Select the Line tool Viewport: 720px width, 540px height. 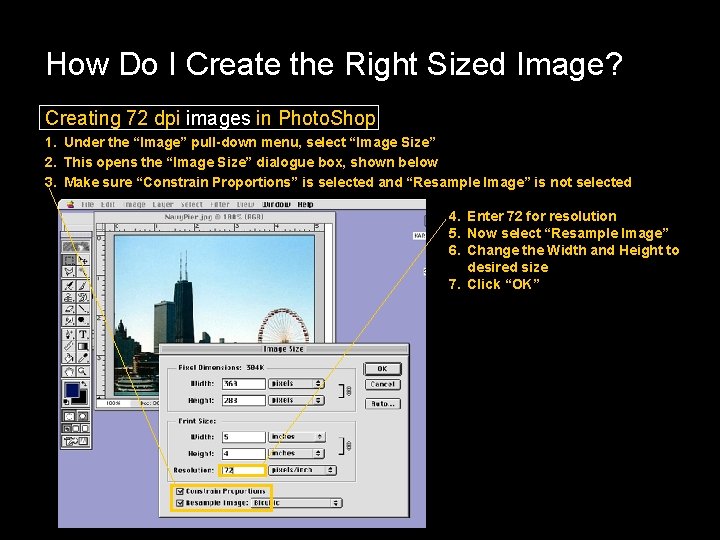(x=83, y=309)
